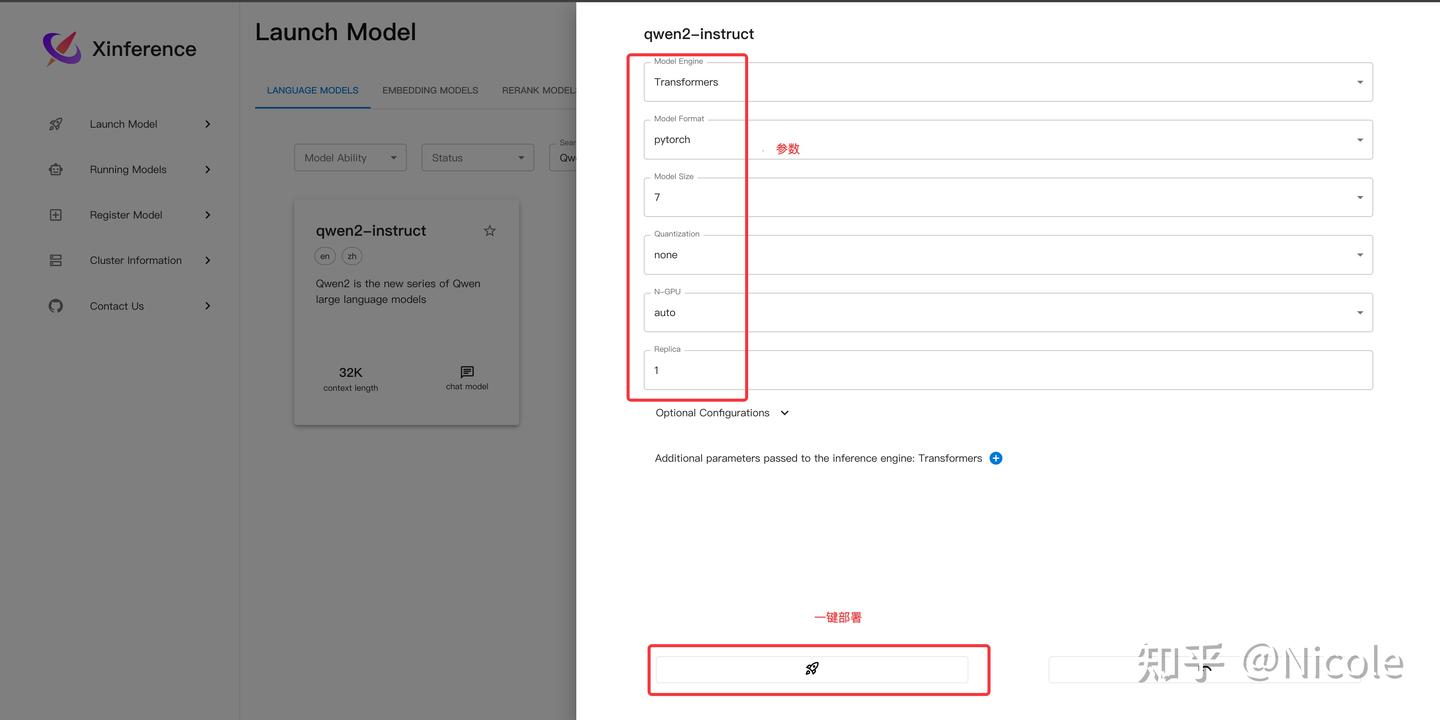The height and width of the screenshot is (720, 1440).
Task: Click the Running Models sidebar icon
Action: point(56,170)
